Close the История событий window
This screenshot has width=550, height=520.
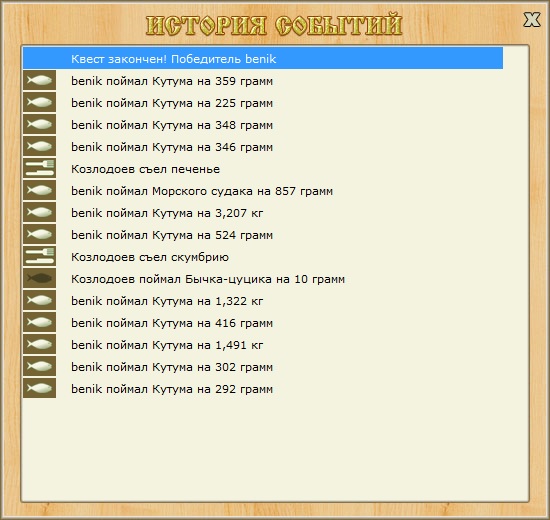[532, 19]
